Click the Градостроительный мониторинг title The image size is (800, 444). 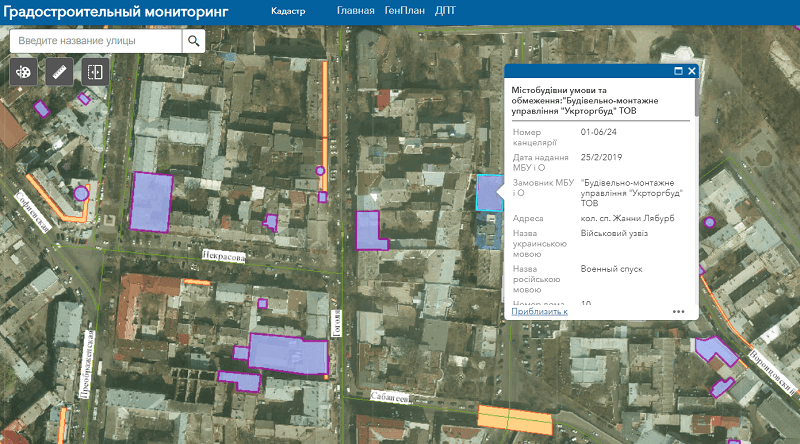click(x=116, y=12)
